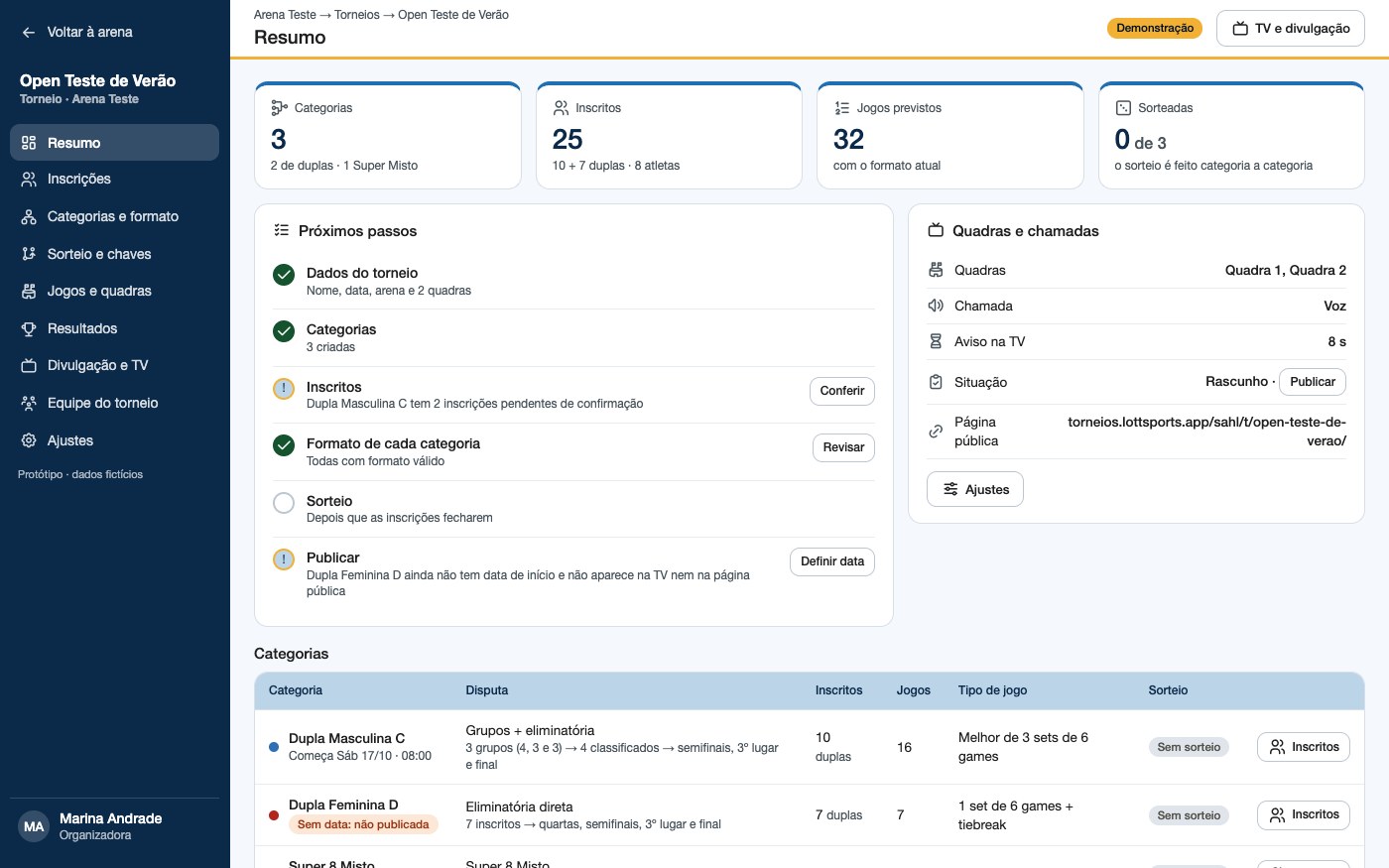
Task: Click the gear icon for Ajustes in sidebar
Action: (x=29, y=440)
